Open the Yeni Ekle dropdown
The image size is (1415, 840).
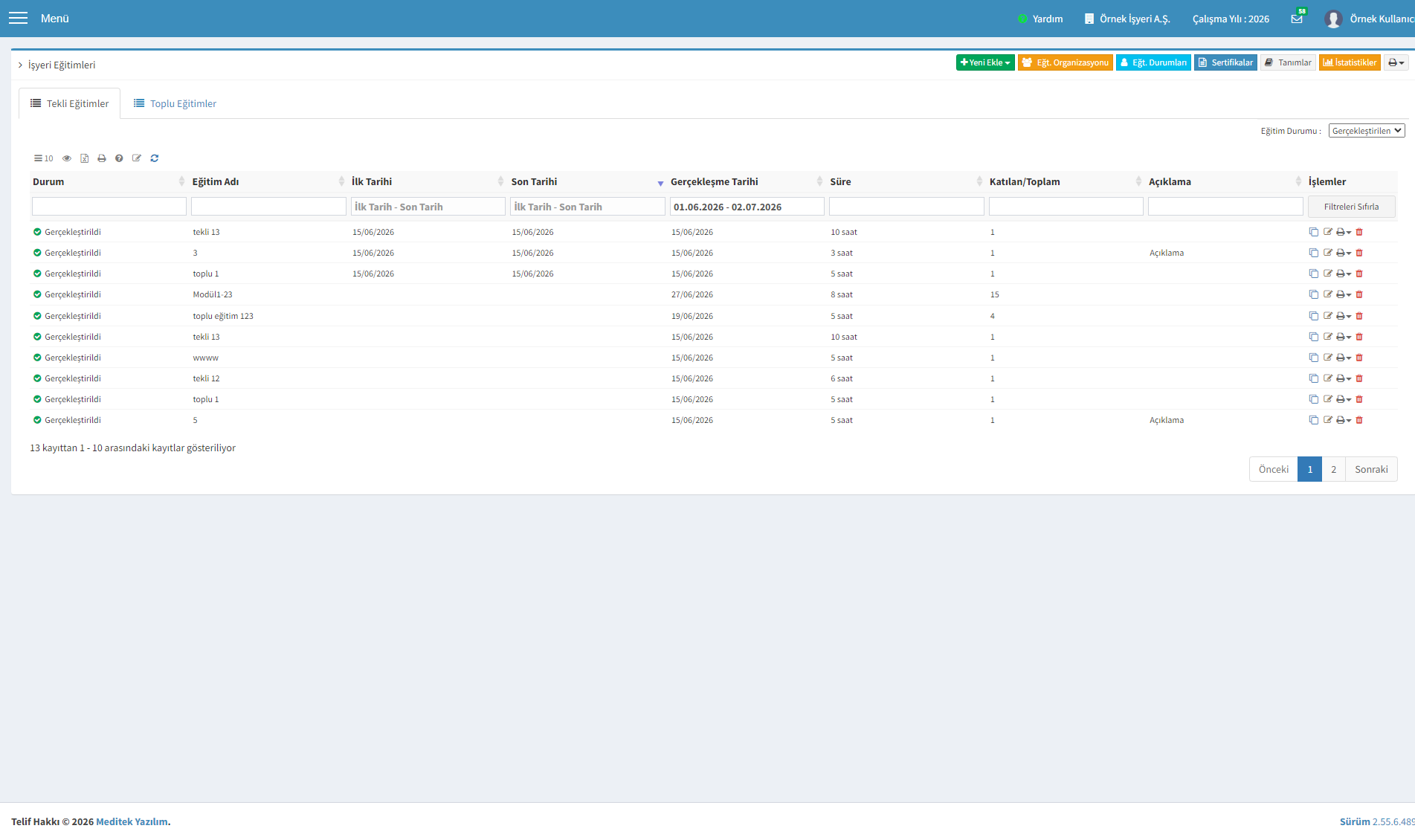(985, 62)
